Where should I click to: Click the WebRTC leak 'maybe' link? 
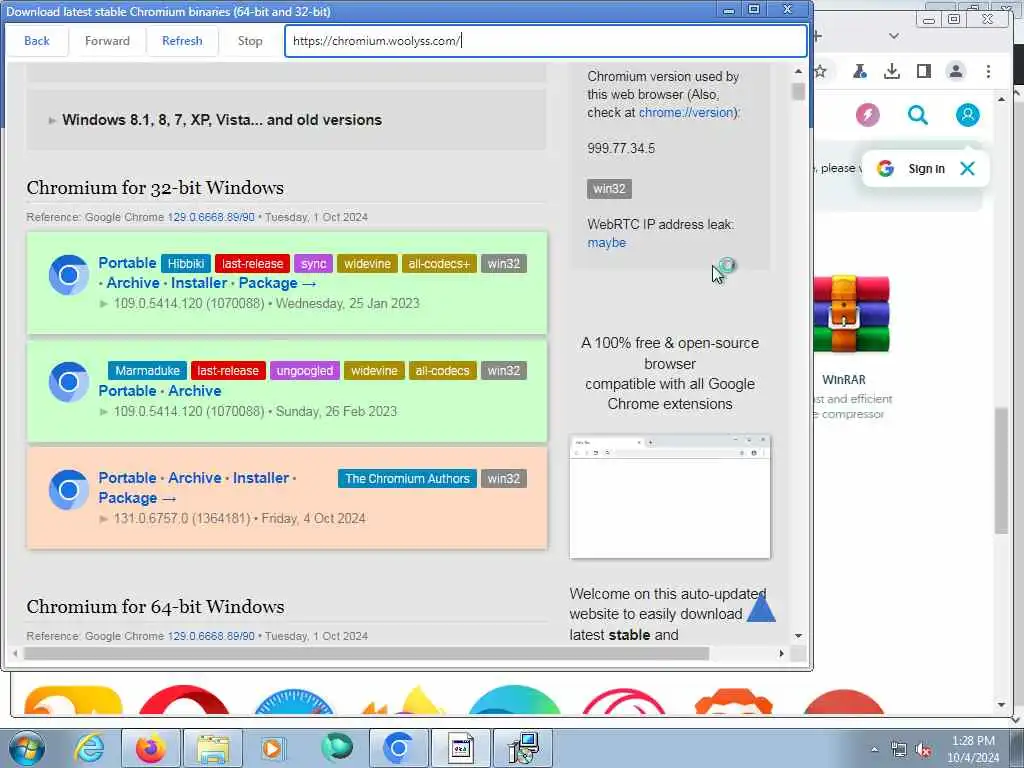pos(607,243)
